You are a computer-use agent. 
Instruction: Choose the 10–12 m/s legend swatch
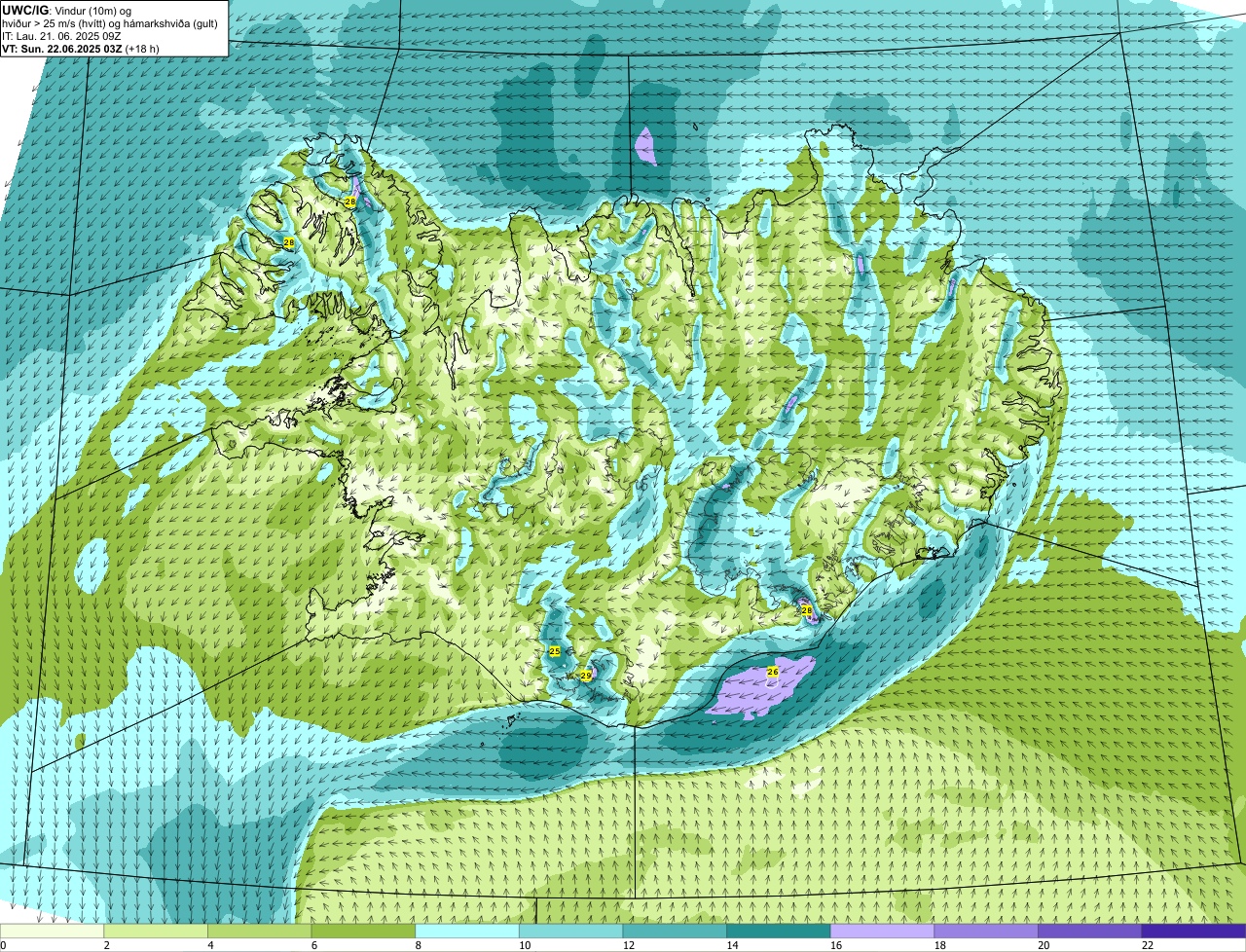pyautogui.click(x=571, y=931)
